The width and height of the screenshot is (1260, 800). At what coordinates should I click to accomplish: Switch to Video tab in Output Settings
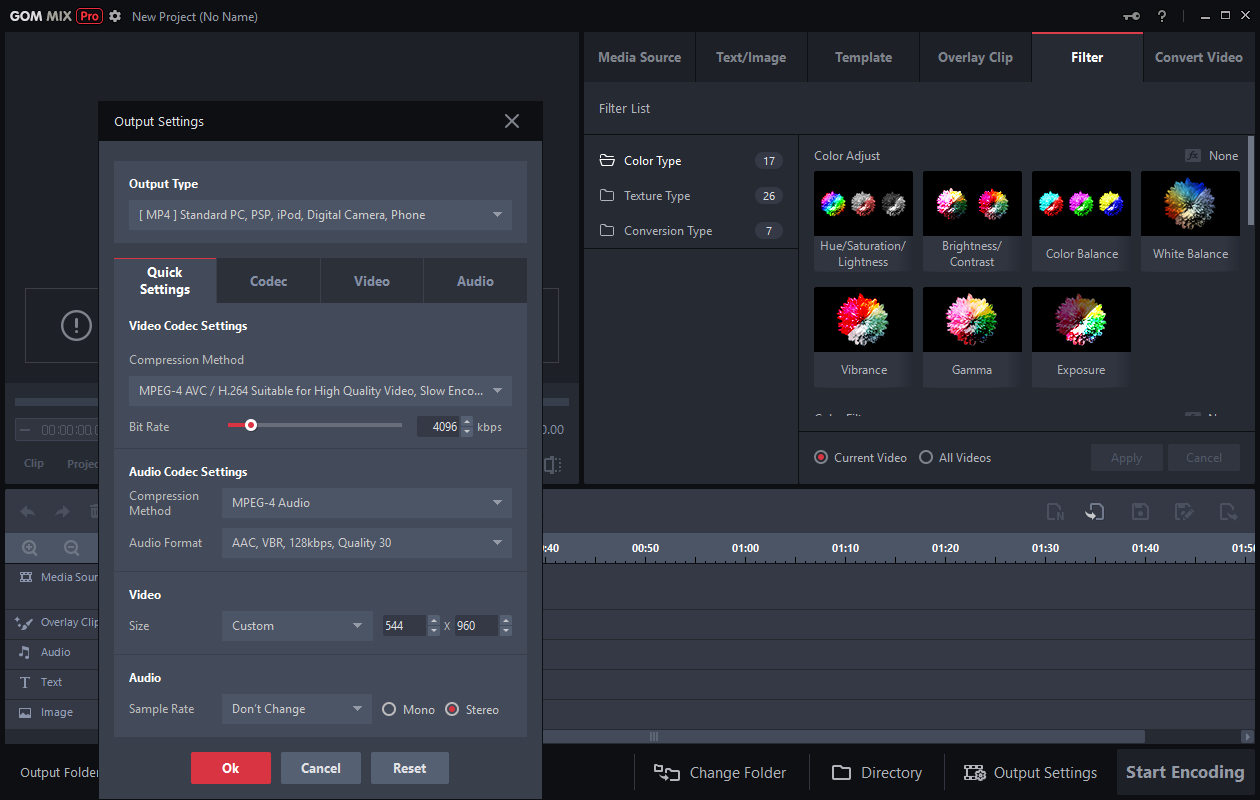(372, 281)
